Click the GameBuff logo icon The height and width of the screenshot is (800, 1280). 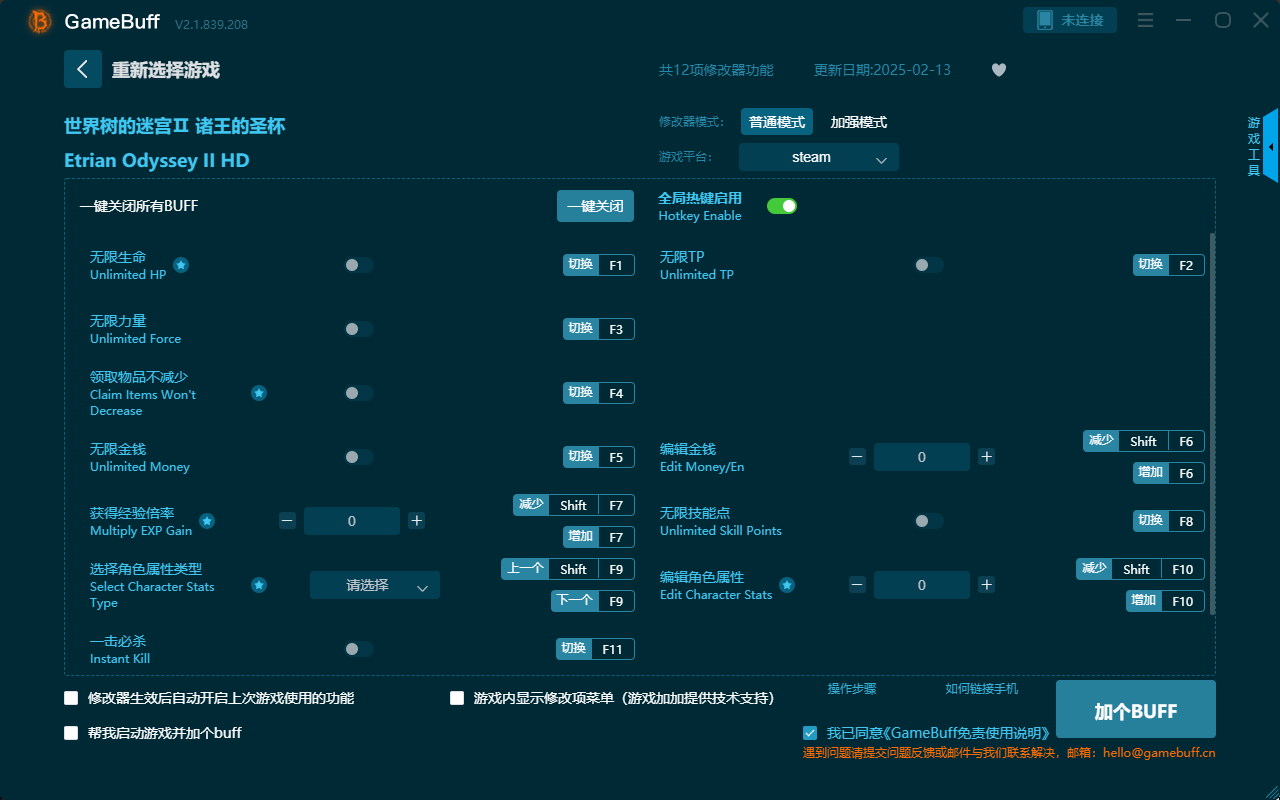click(x=40, y=21)
